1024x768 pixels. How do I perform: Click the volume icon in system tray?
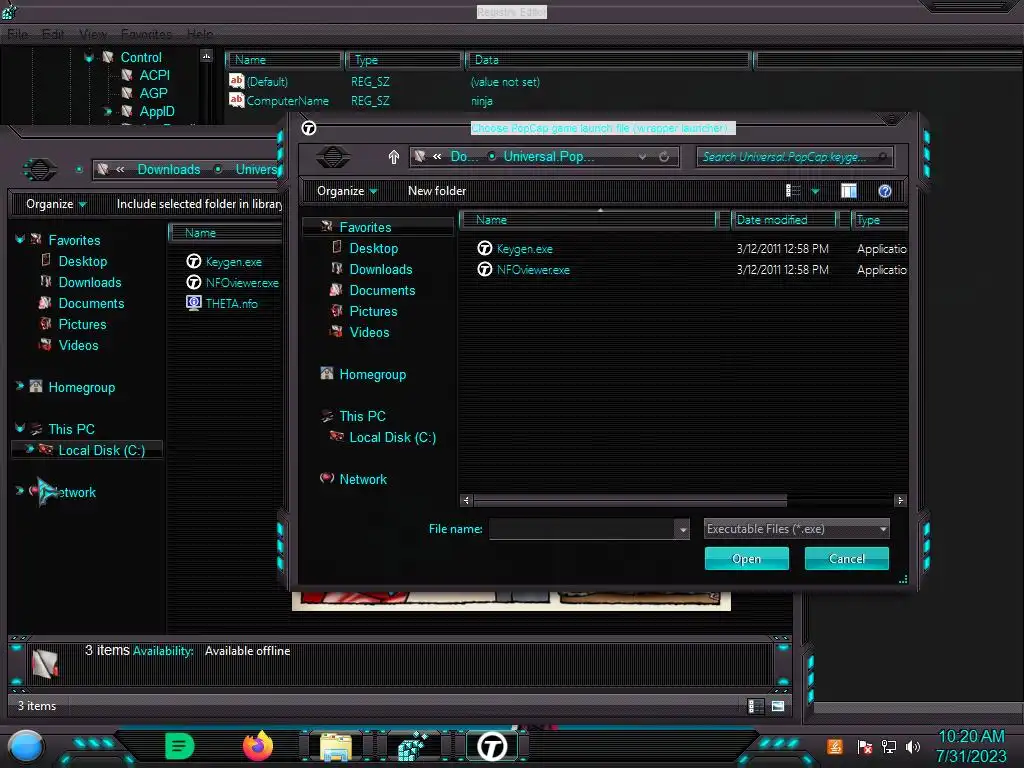[x=913, y=746]
